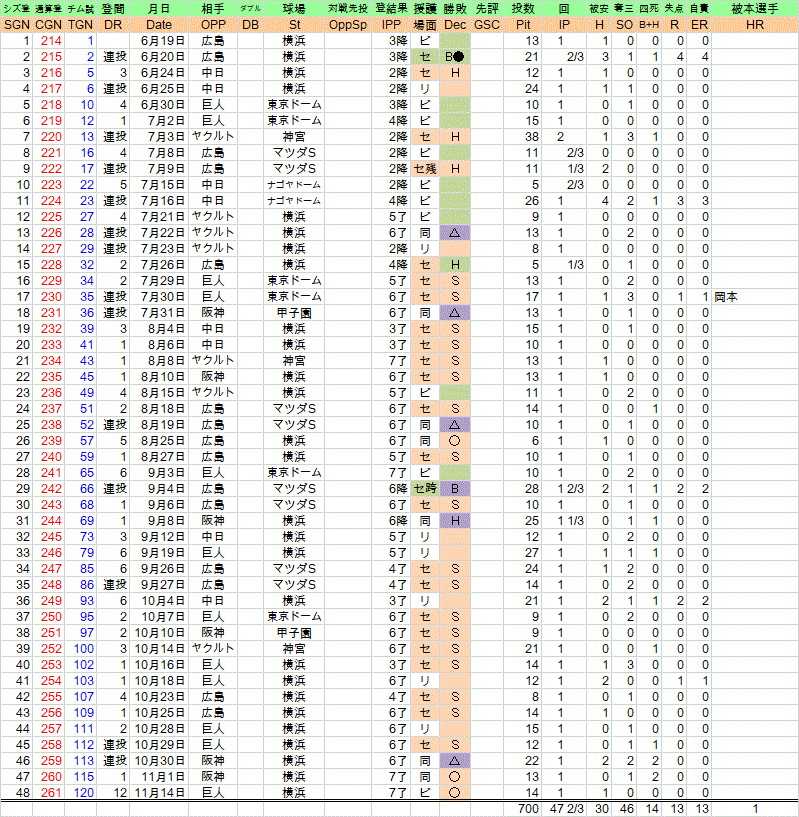Select the Dec column header
This screenshot has height=817, width=799.
pos(455,24)
